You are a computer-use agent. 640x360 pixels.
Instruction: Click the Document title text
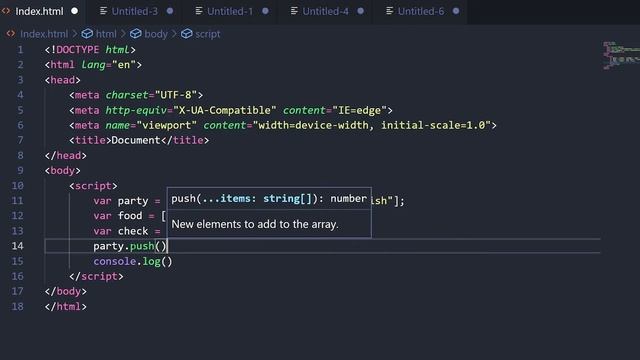(136, 140)
